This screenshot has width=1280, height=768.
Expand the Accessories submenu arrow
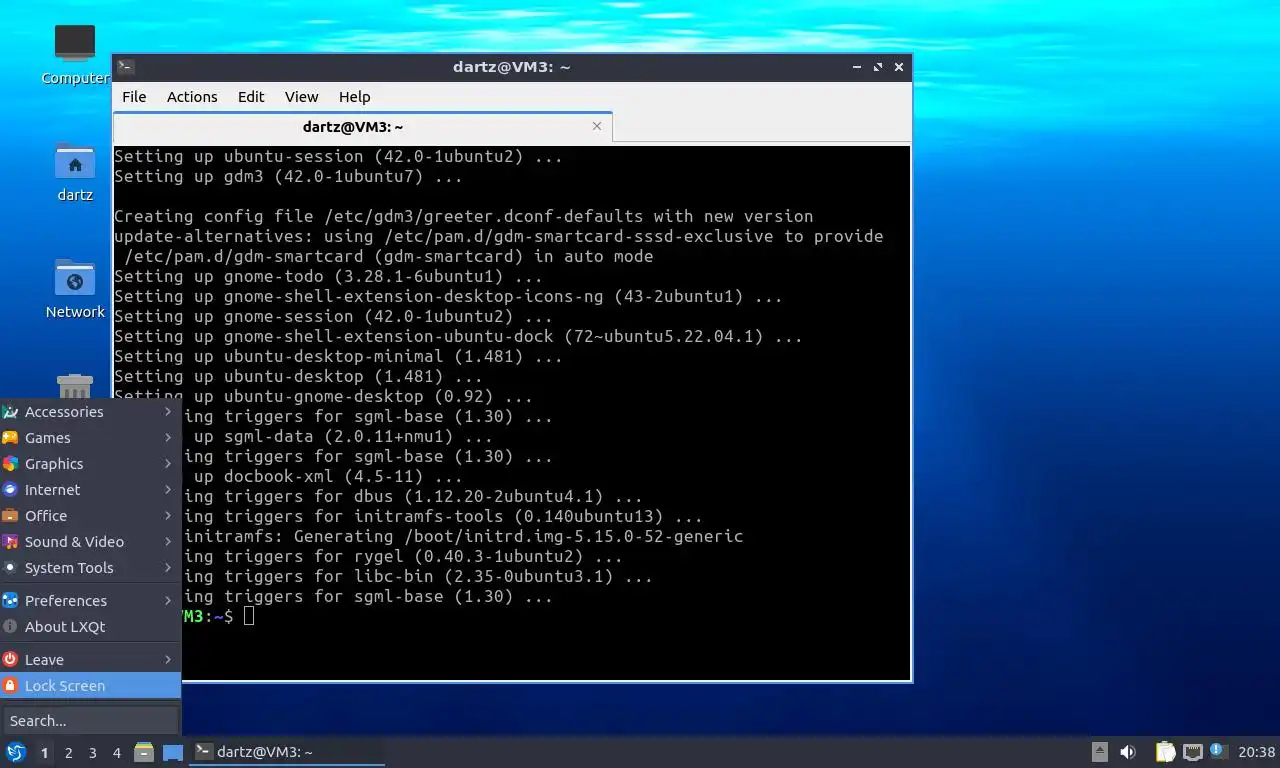tap(168, 412)
